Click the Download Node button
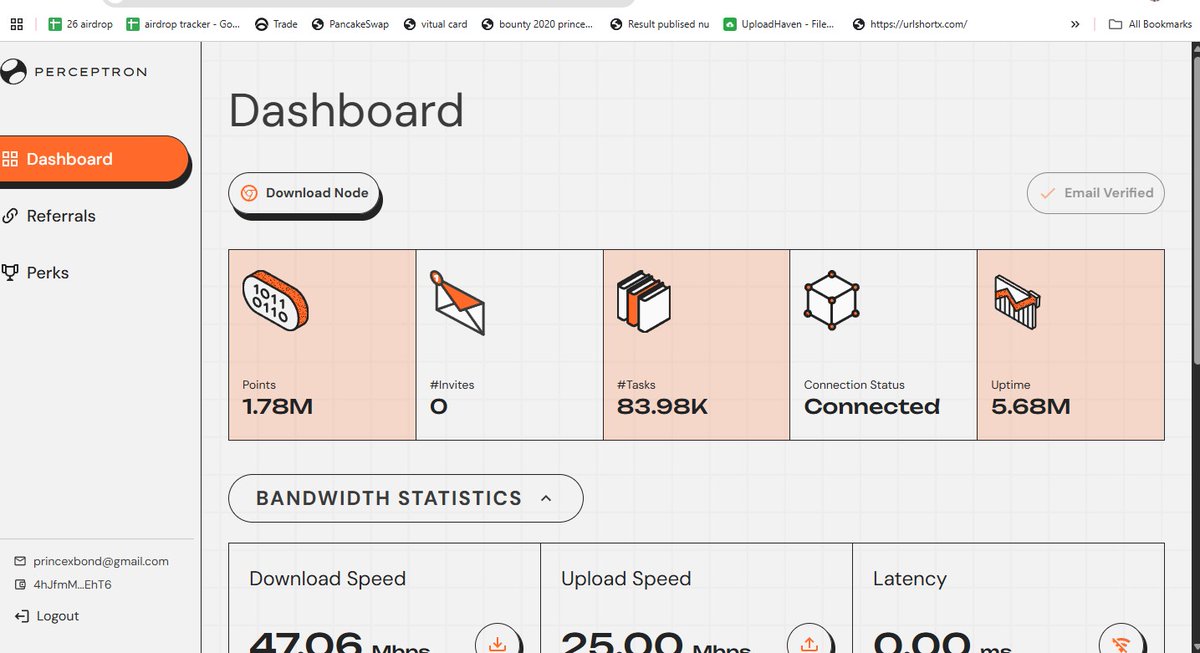Screen dimensions: 1200x653 pos(304,193)
